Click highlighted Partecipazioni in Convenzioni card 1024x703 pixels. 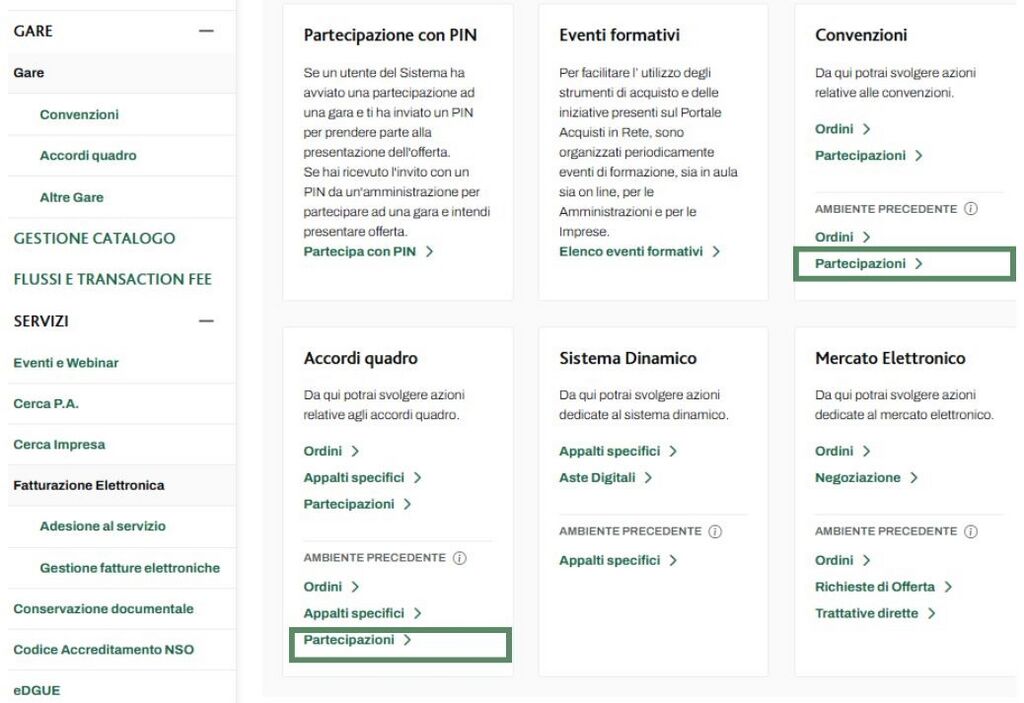(x=868, y=264)
